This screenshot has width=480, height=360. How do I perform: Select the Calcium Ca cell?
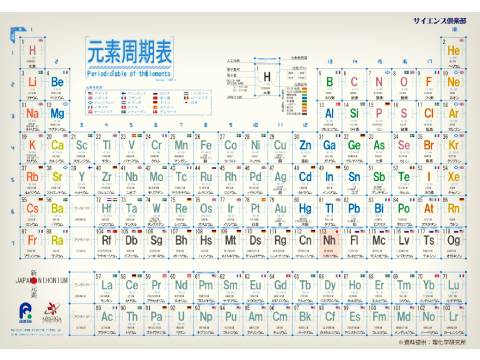click(57, 148)
